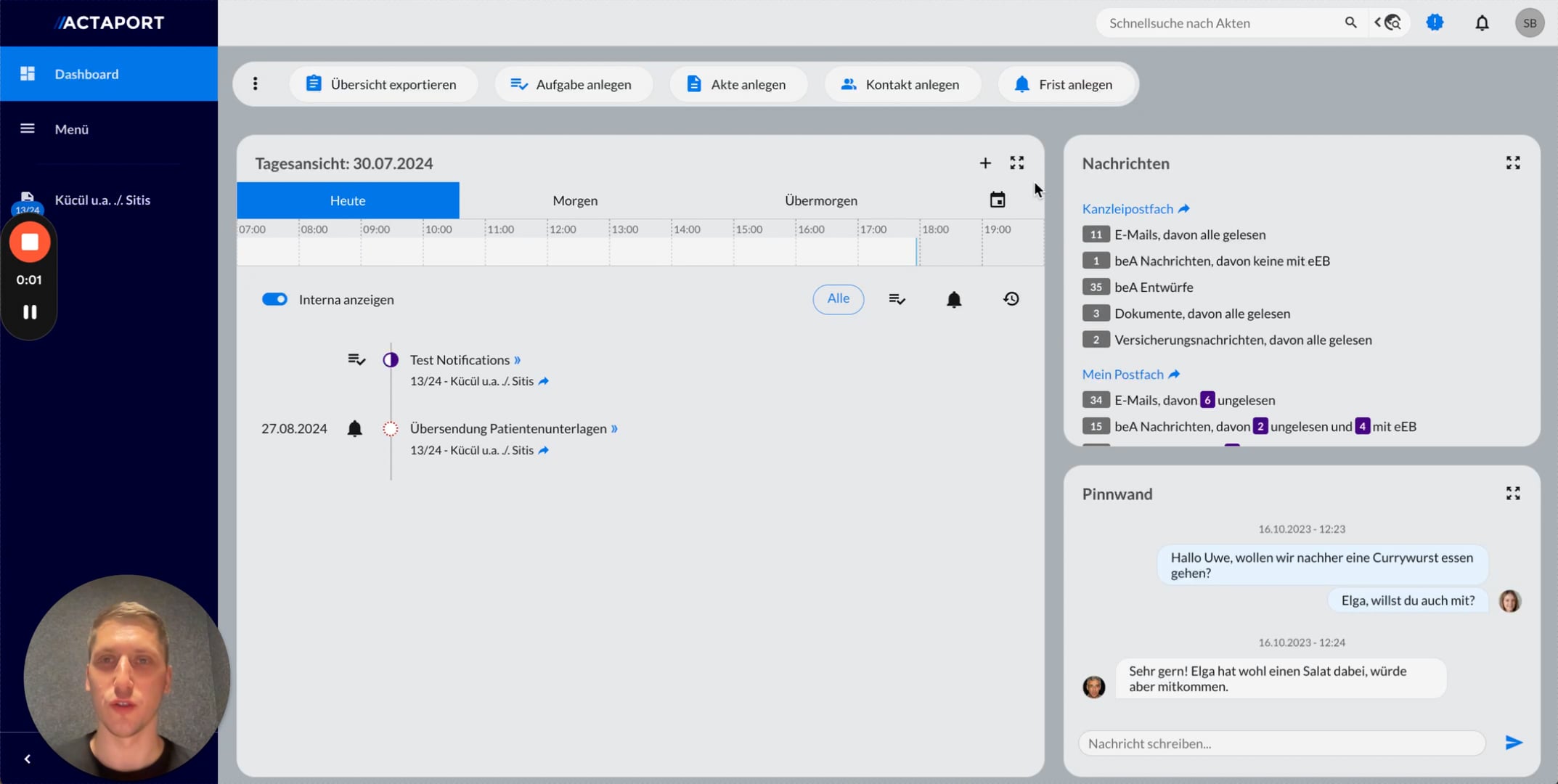Image resolution: width=1558 pixels, height=784 pixels.
Task: Filter timeline by deadlines bell icon
Action: (x=953, y=299)
